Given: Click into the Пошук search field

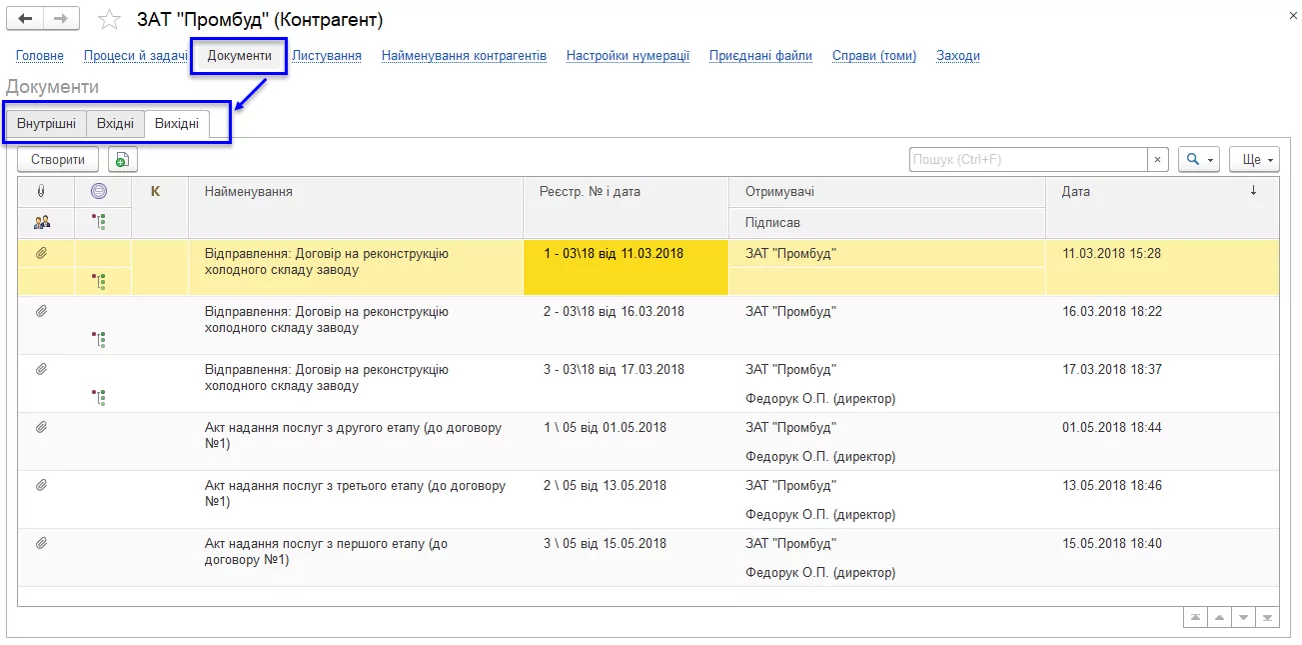Looking at the screenshot, I should (1027, 160).
